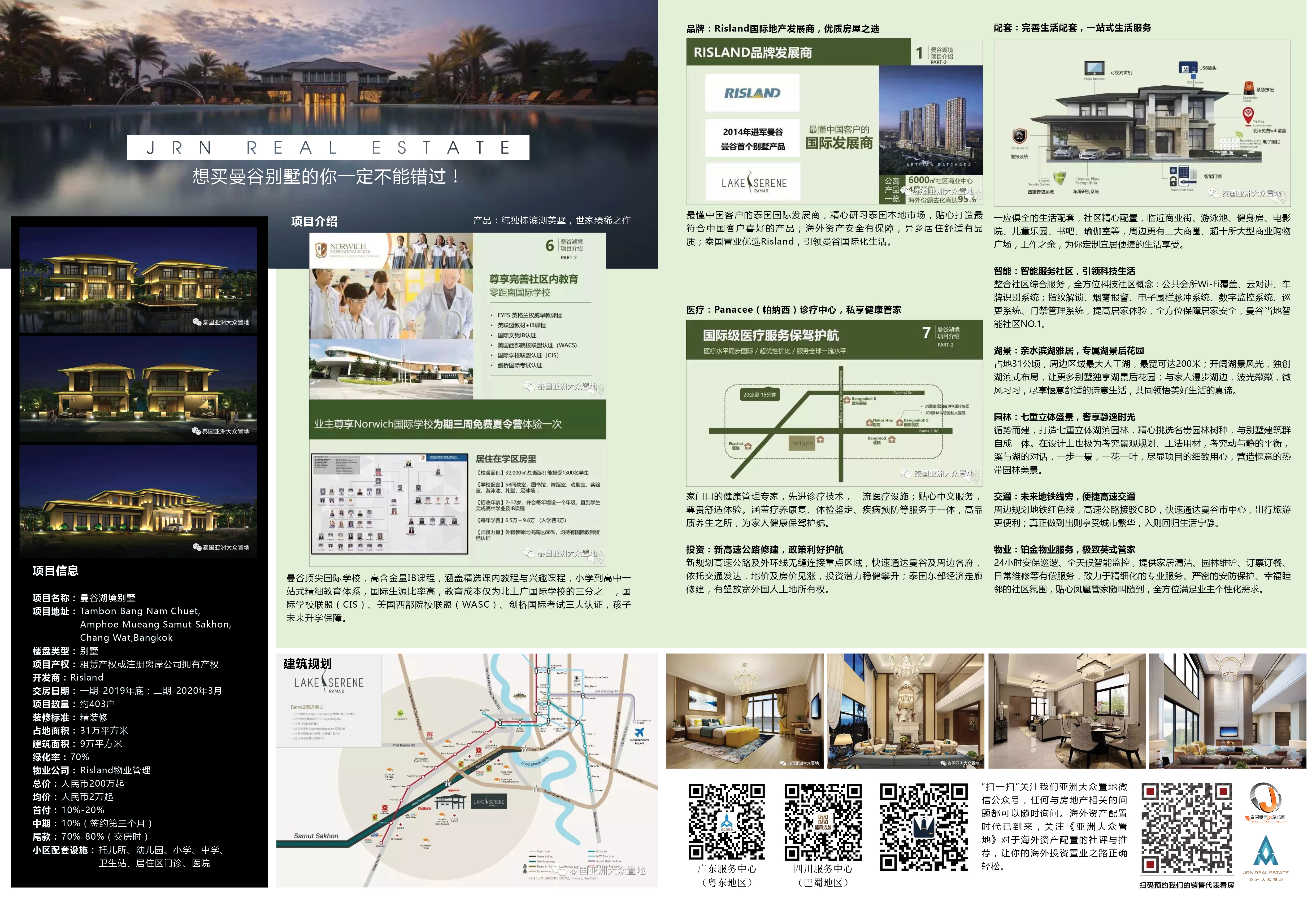Open the students in lab coats photo

392,304
